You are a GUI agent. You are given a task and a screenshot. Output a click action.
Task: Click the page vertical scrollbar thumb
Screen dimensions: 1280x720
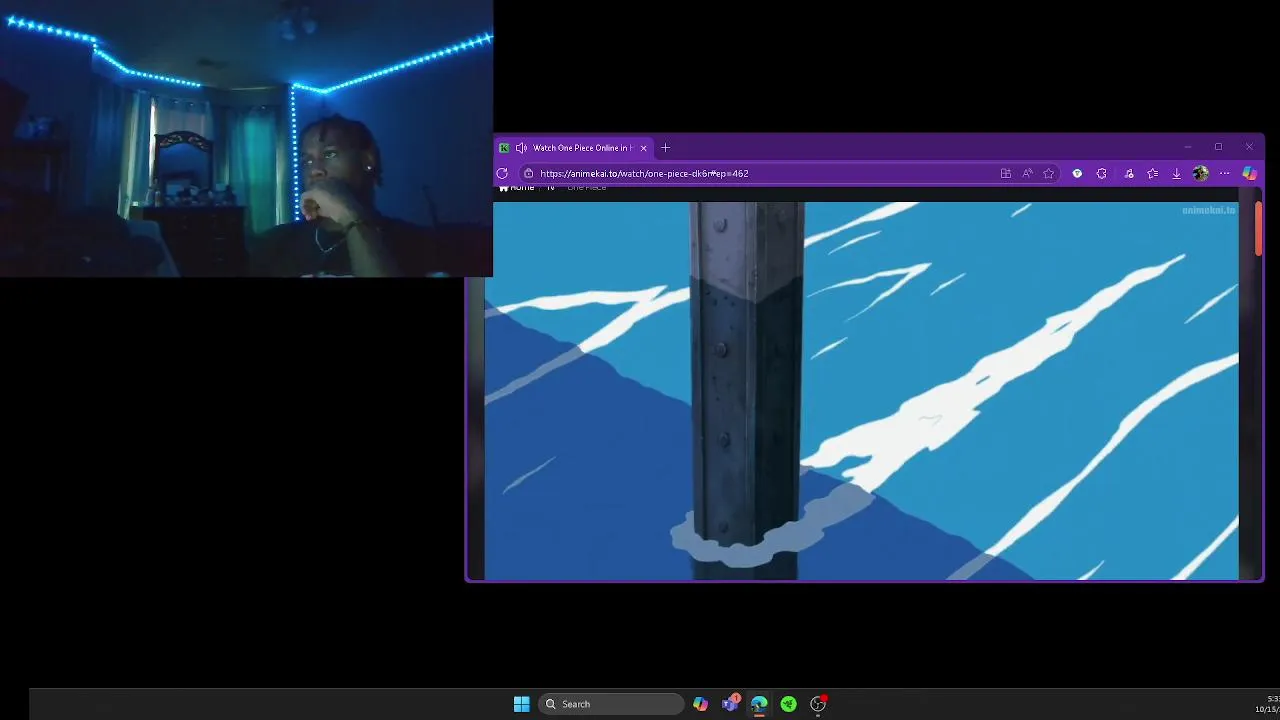[1258, 229]
